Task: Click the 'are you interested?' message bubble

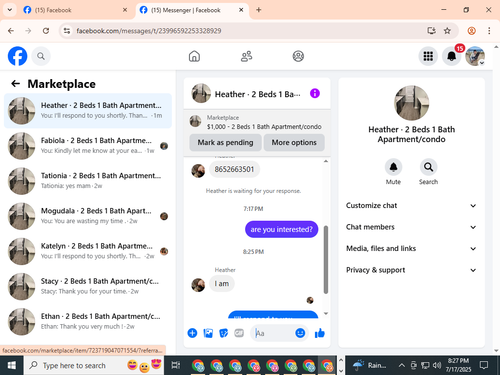Action: pyautogui.click(x=281, y=229)
